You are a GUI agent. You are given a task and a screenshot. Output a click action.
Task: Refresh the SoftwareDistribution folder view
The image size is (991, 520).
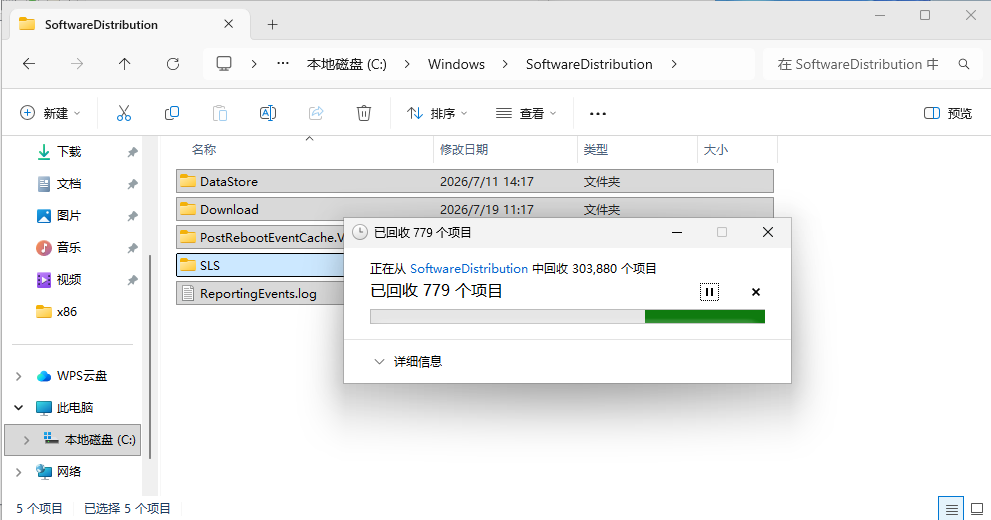(x=173, y=64)
